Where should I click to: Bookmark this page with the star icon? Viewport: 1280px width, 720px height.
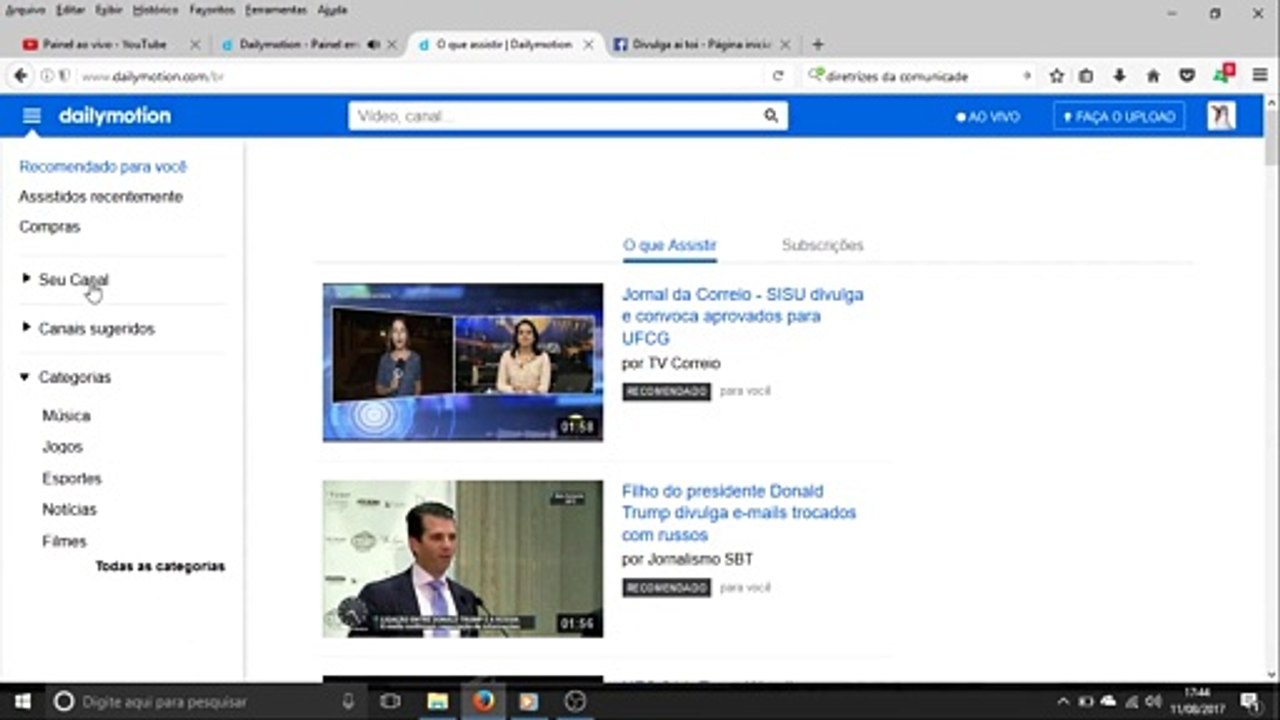click(x=1056, y=76)
